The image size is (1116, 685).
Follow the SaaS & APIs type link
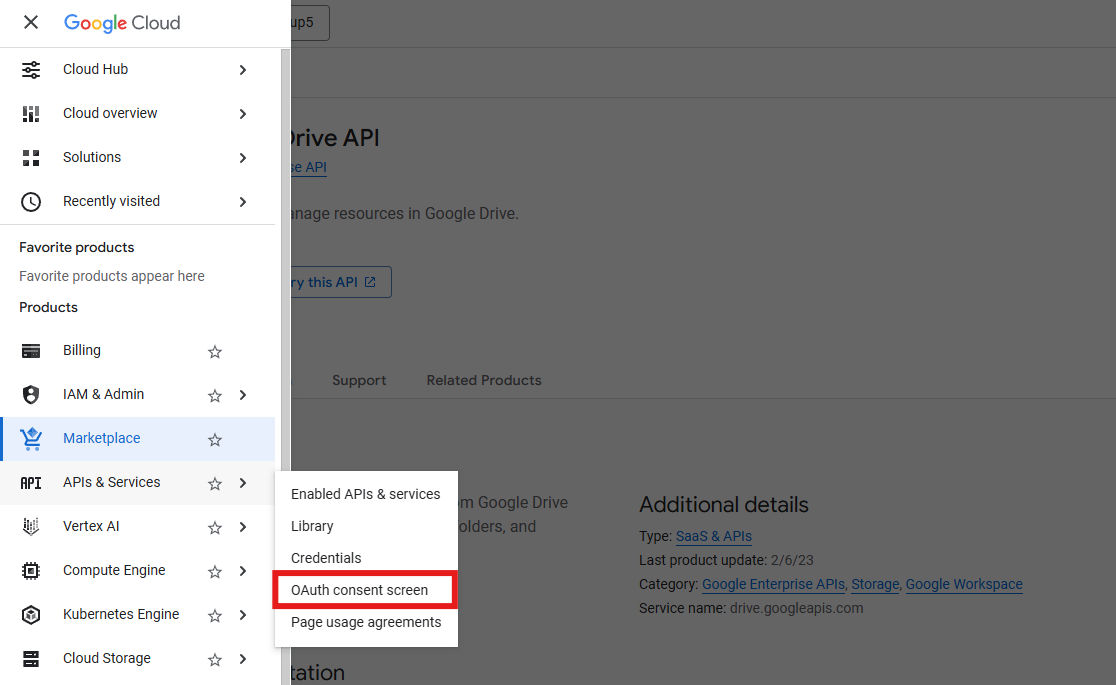[713, 536]
